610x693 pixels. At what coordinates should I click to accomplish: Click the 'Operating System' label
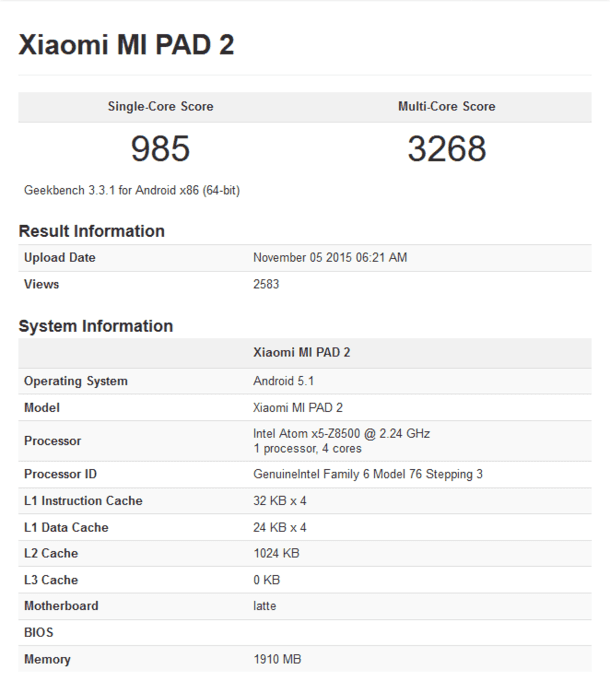tap(76, 381)
